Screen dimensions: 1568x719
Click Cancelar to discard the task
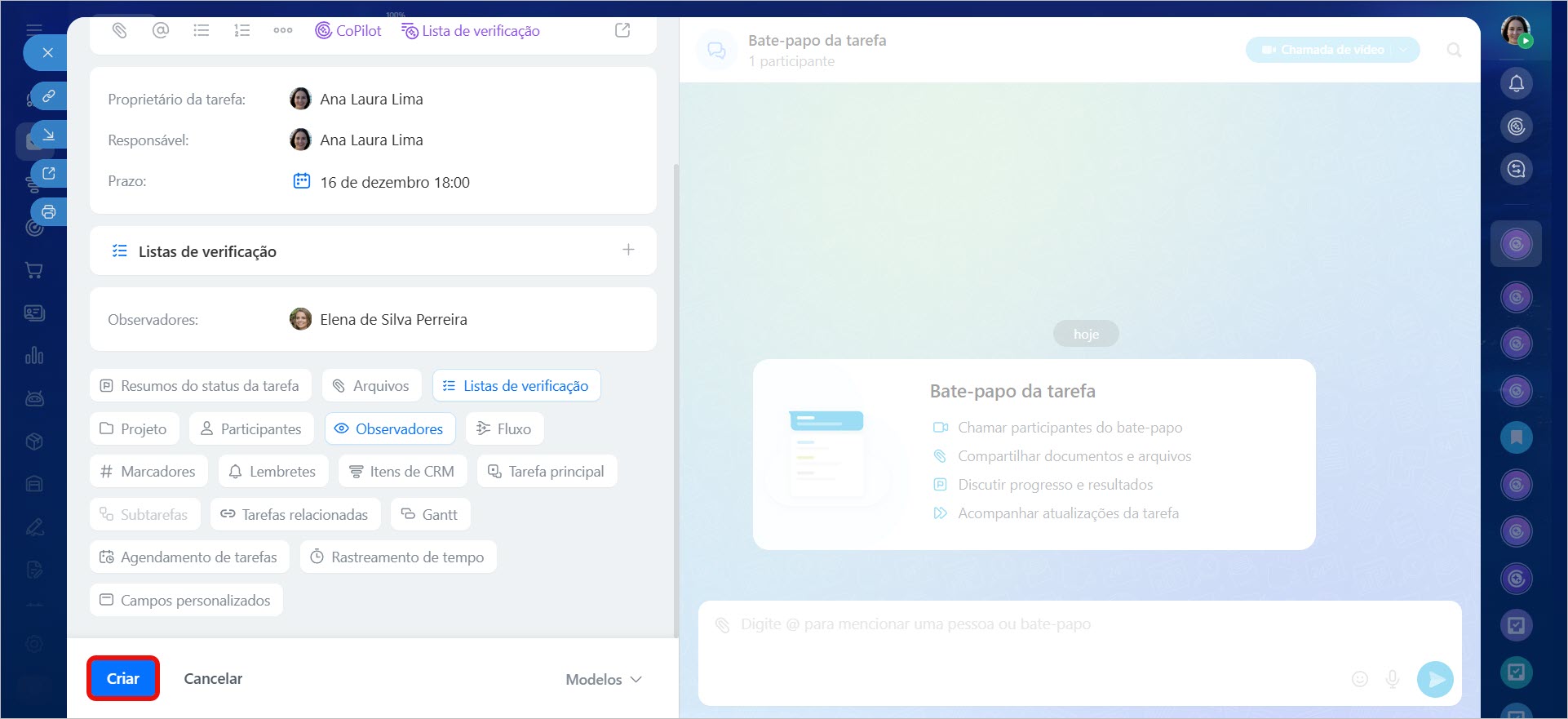pyautogui.click(x=213, y=678)
